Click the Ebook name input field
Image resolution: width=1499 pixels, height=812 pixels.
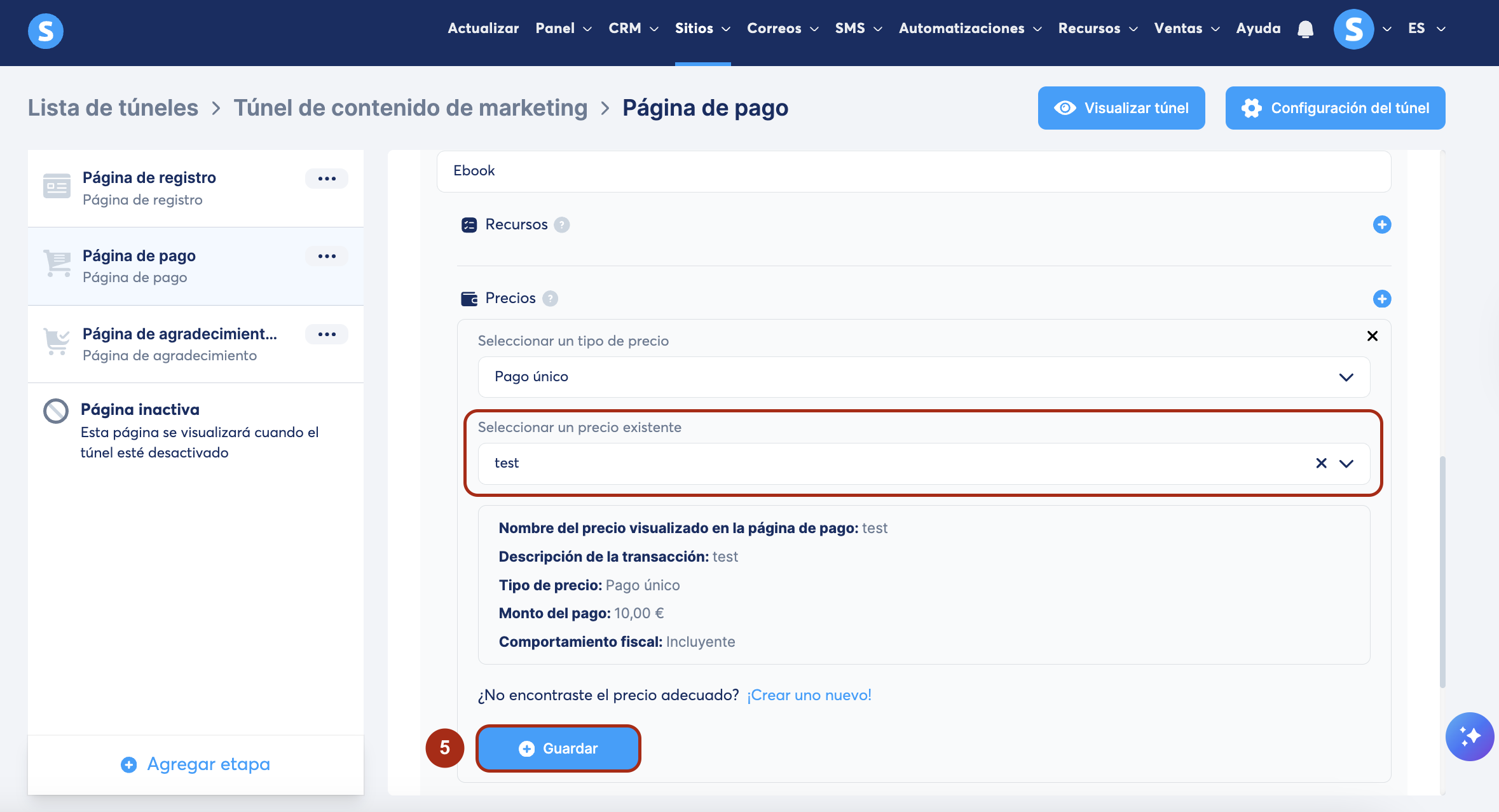(x=914, y=171)
